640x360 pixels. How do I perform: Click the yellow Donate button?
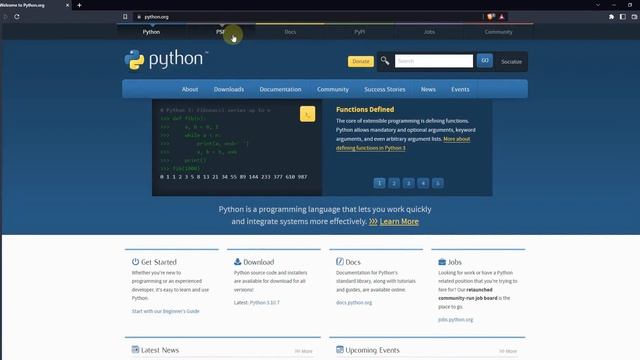(x=361, y=61)
